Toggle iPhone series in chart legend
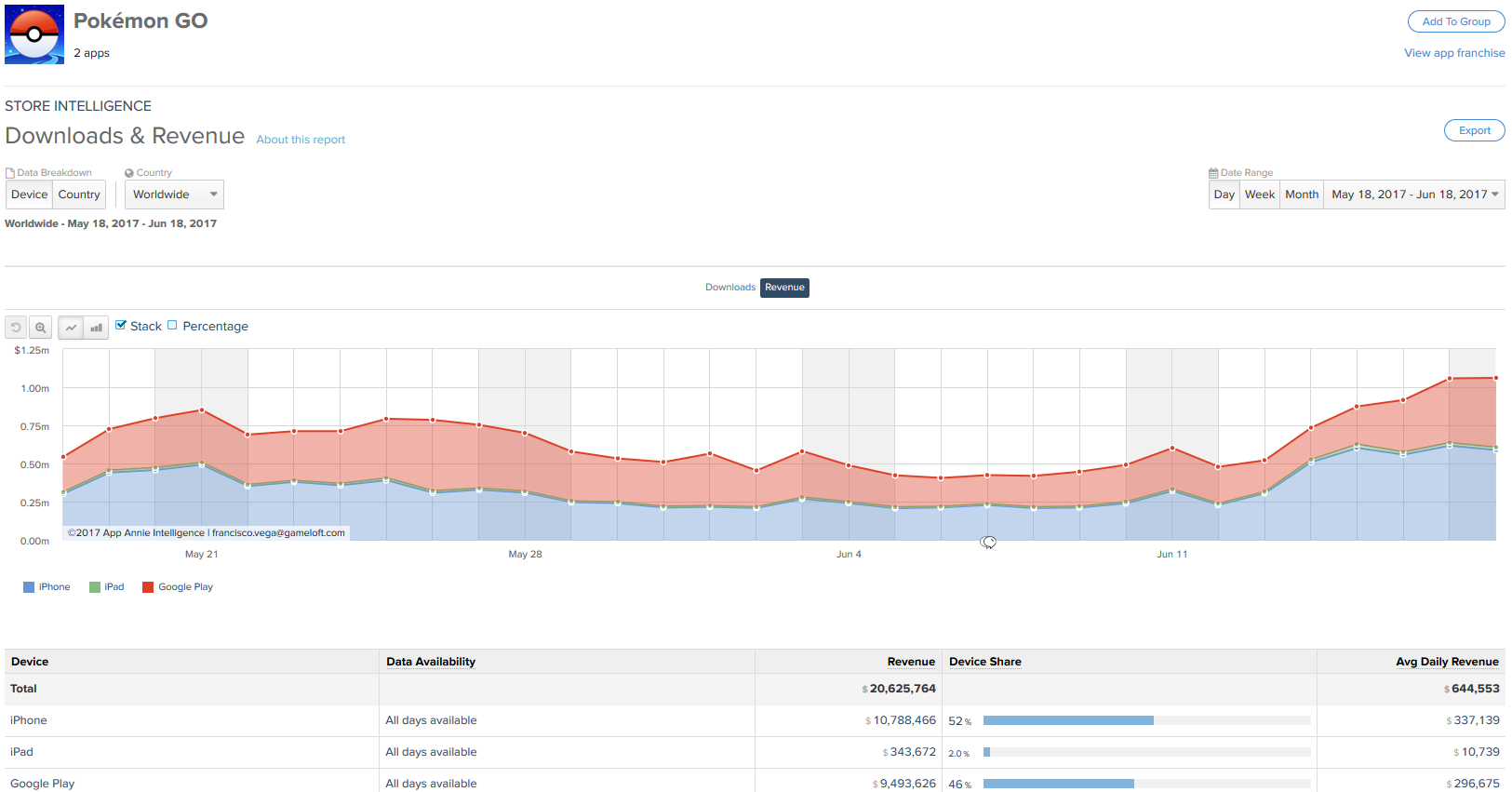Screen dimensions: 1512x792 click(47, 587)
